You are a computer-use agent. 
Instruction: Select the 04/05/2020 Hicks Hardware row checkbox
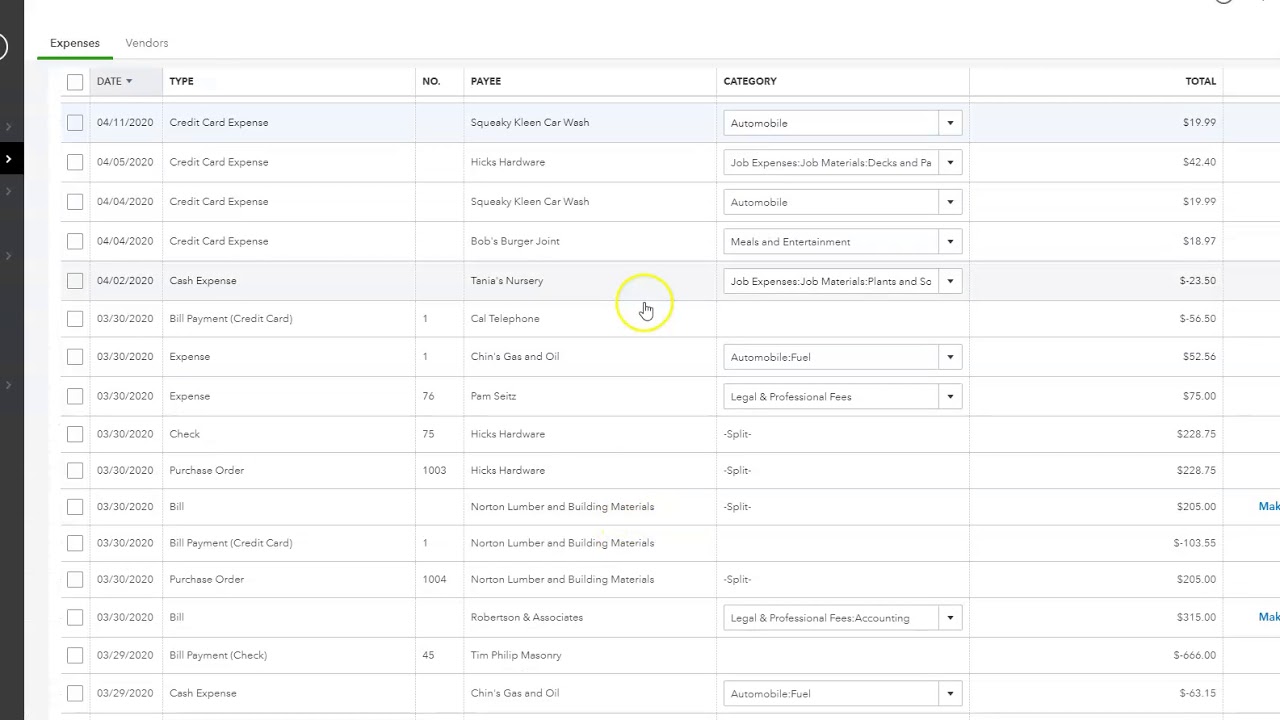[x=75, y=162]
